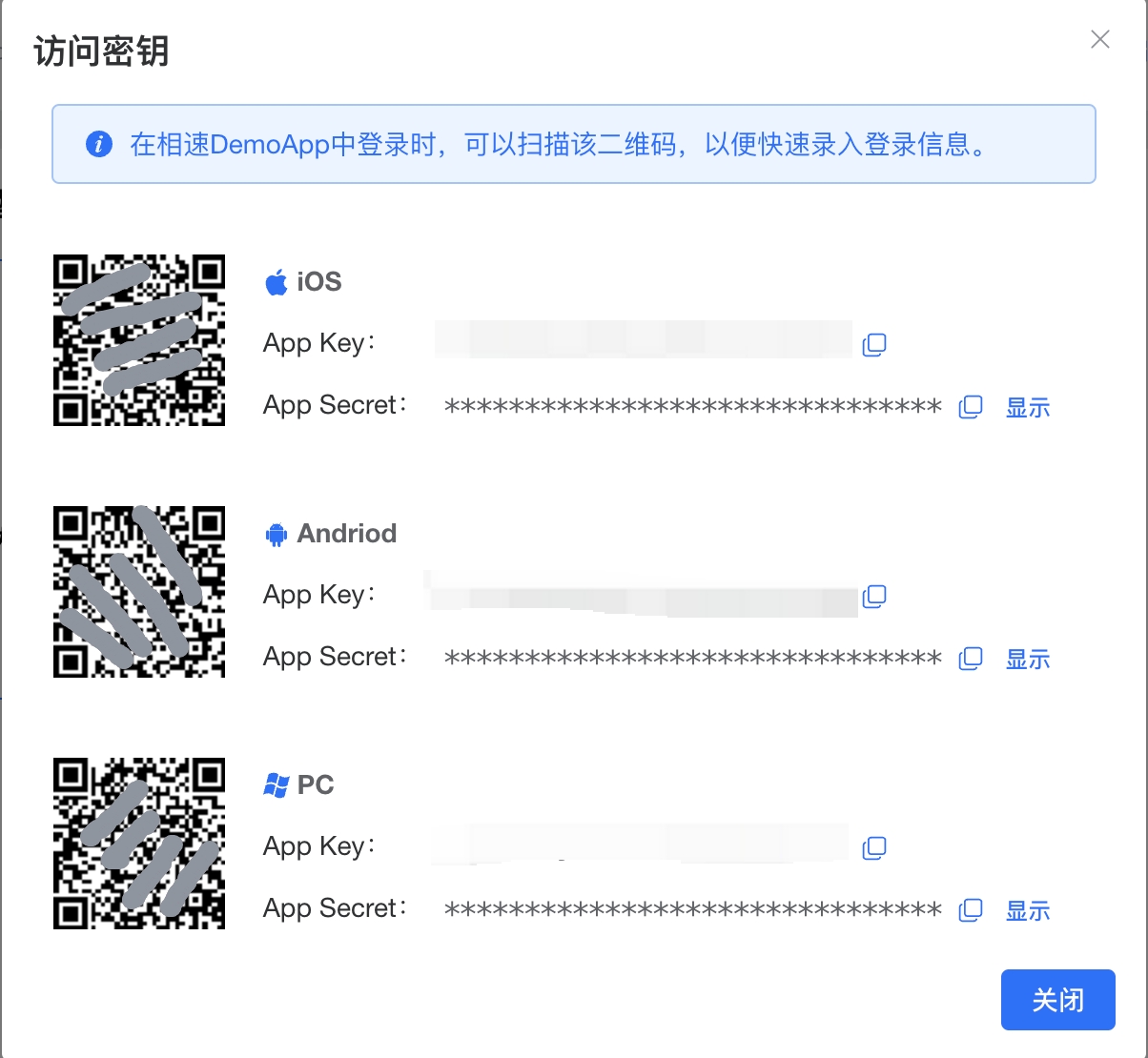
Task: Copy the Andriod App Secret
Action: pos(970,659)
